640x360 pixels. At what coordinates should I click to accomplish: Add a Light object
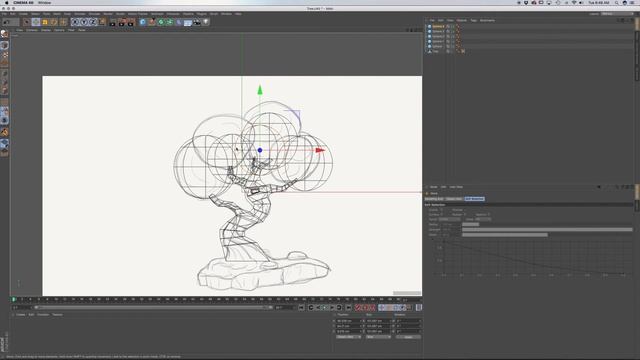click(x=206, y=22)
